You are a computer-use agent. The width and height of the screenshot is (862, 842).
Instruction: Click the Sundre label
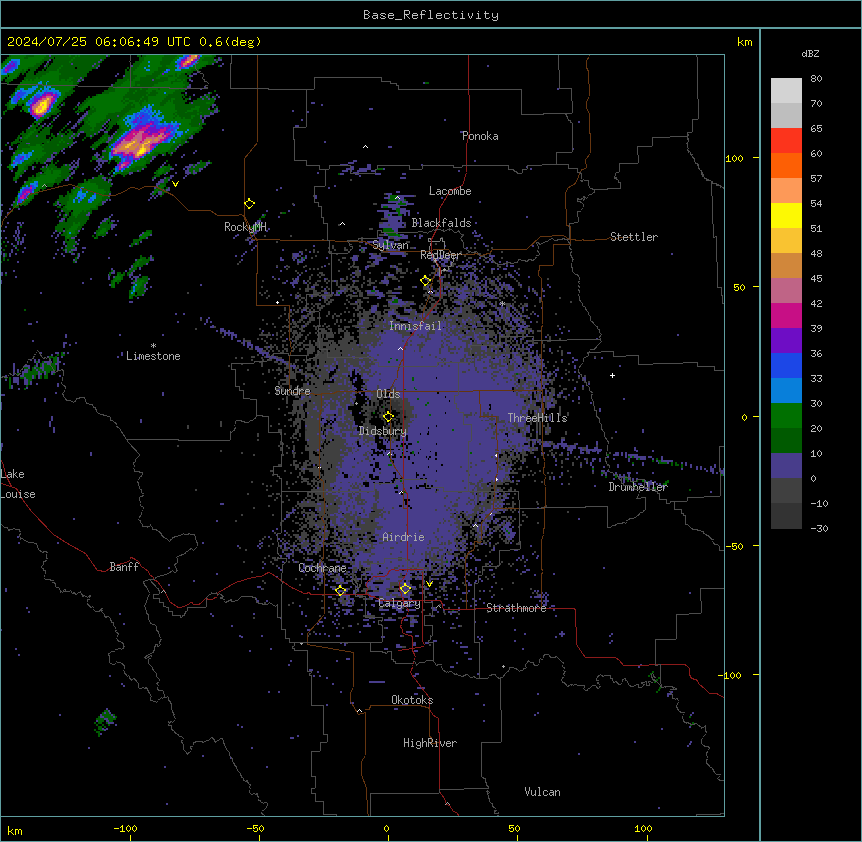292,391
